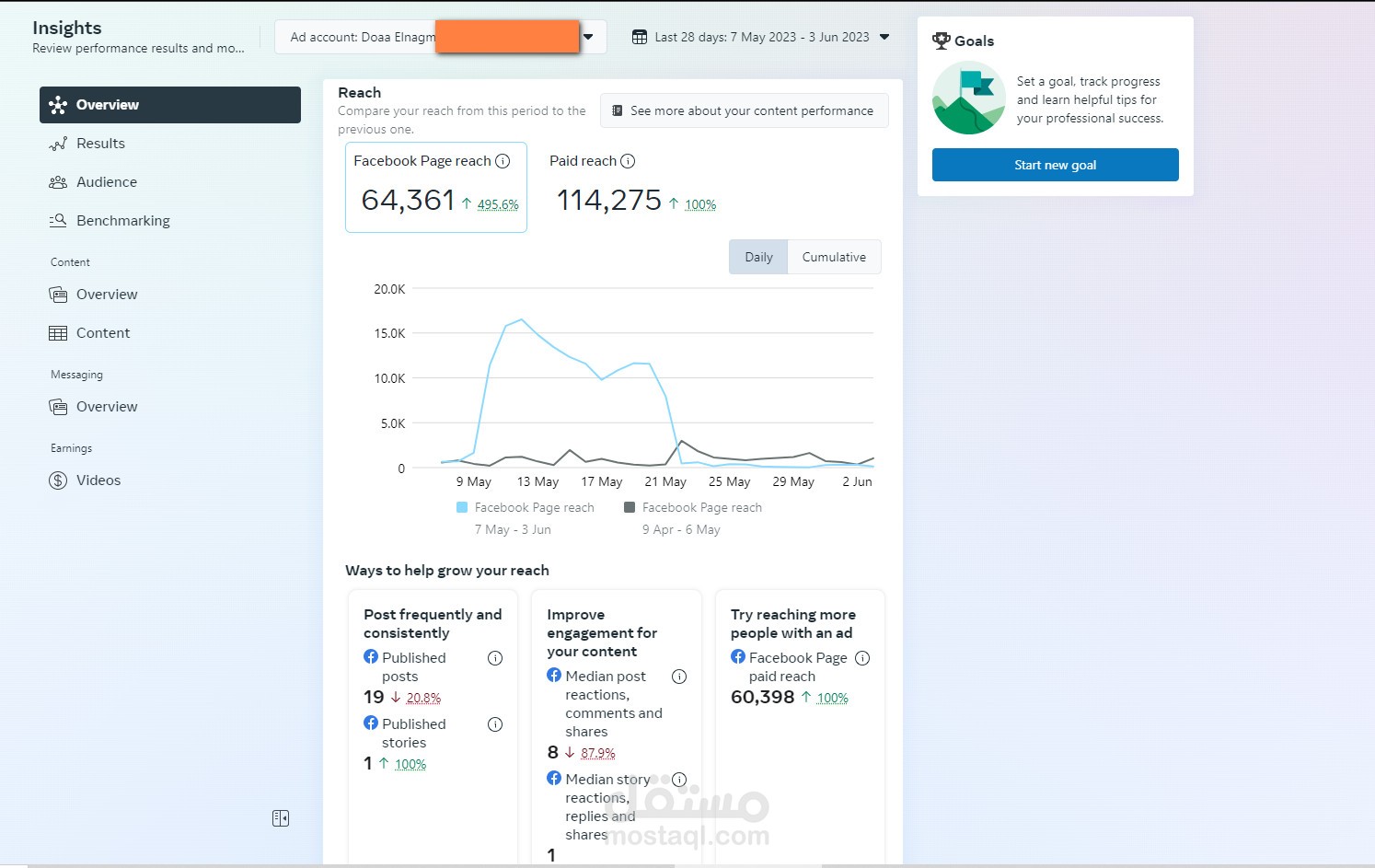Click the Facebook logo beside Published posts
This screenshot has height=868, width=1375.
tap(371, 657)
